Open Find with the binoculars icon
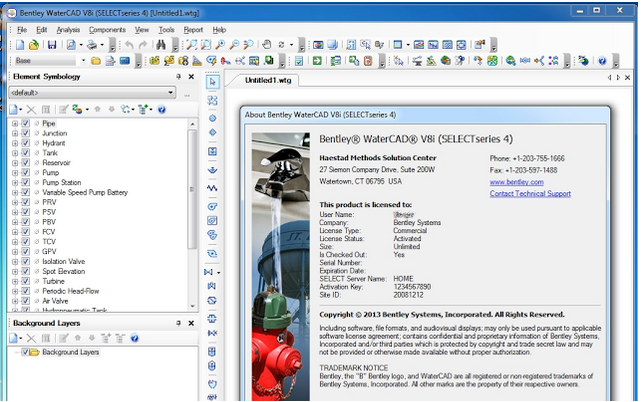 pyautogui.click(x=160, y=45)
